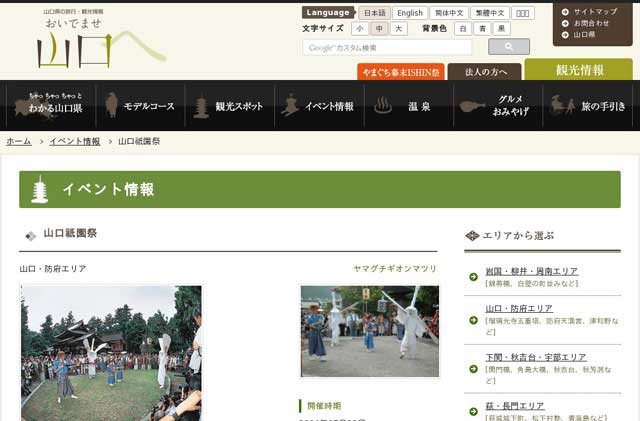Open 観光情報 tab
The image size is (640, 421).
[x=579, y=70]
